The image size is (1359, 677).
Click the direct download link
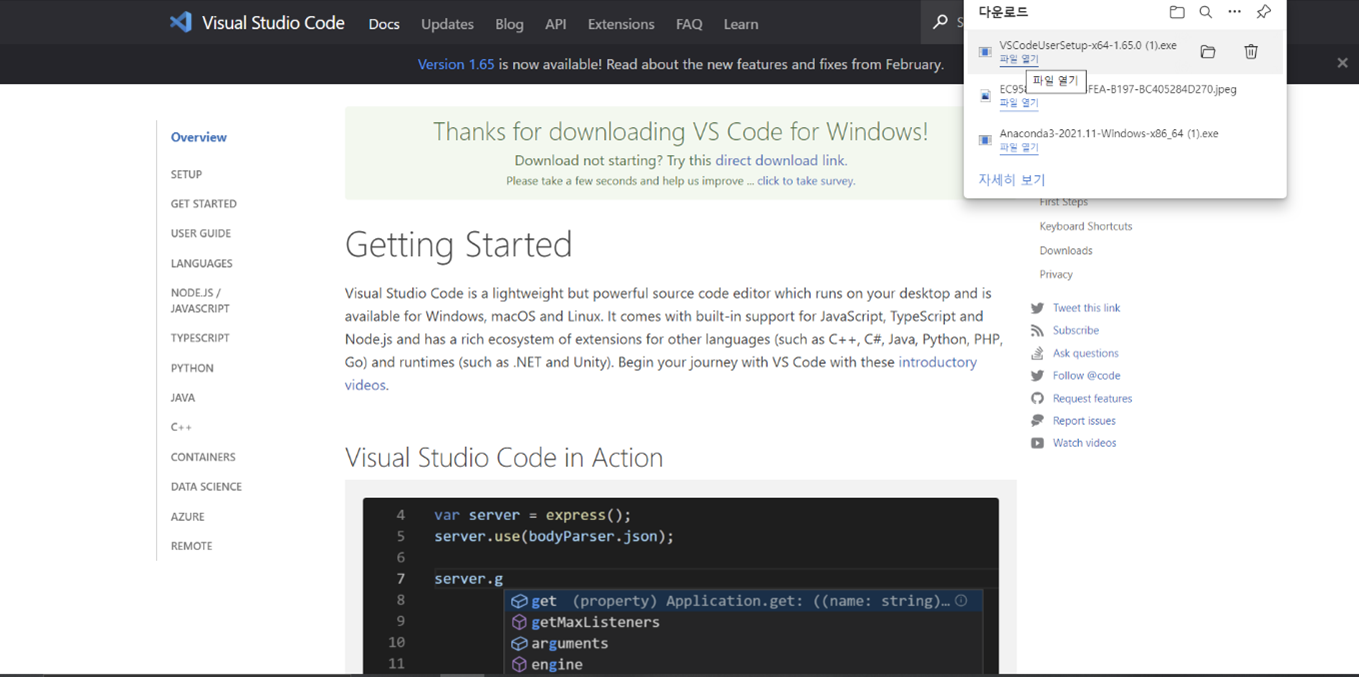pyautogui.click(x=780, y=160)
